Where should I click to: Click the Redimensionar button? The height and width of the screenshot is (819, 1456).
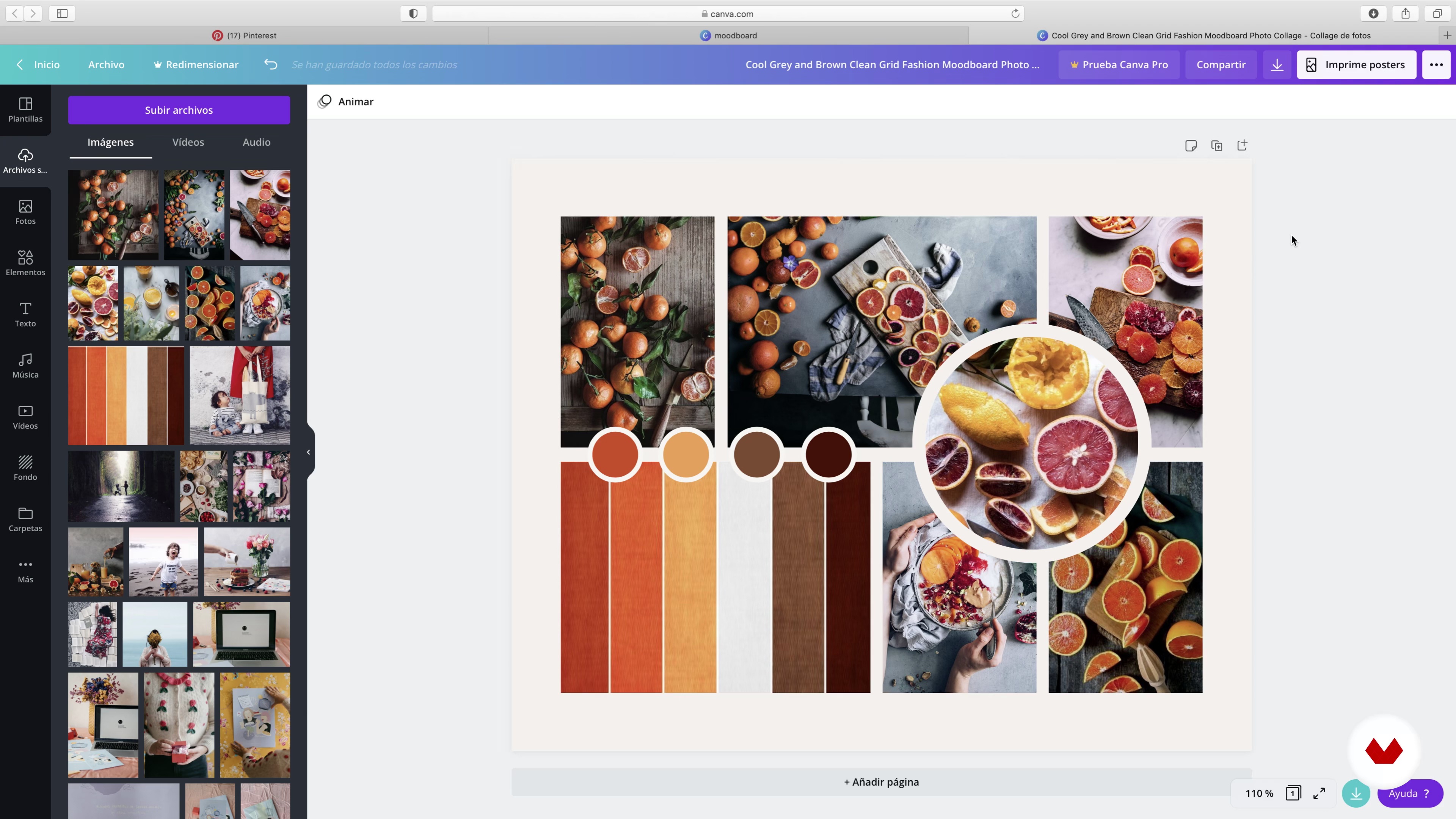coord(196,64)
